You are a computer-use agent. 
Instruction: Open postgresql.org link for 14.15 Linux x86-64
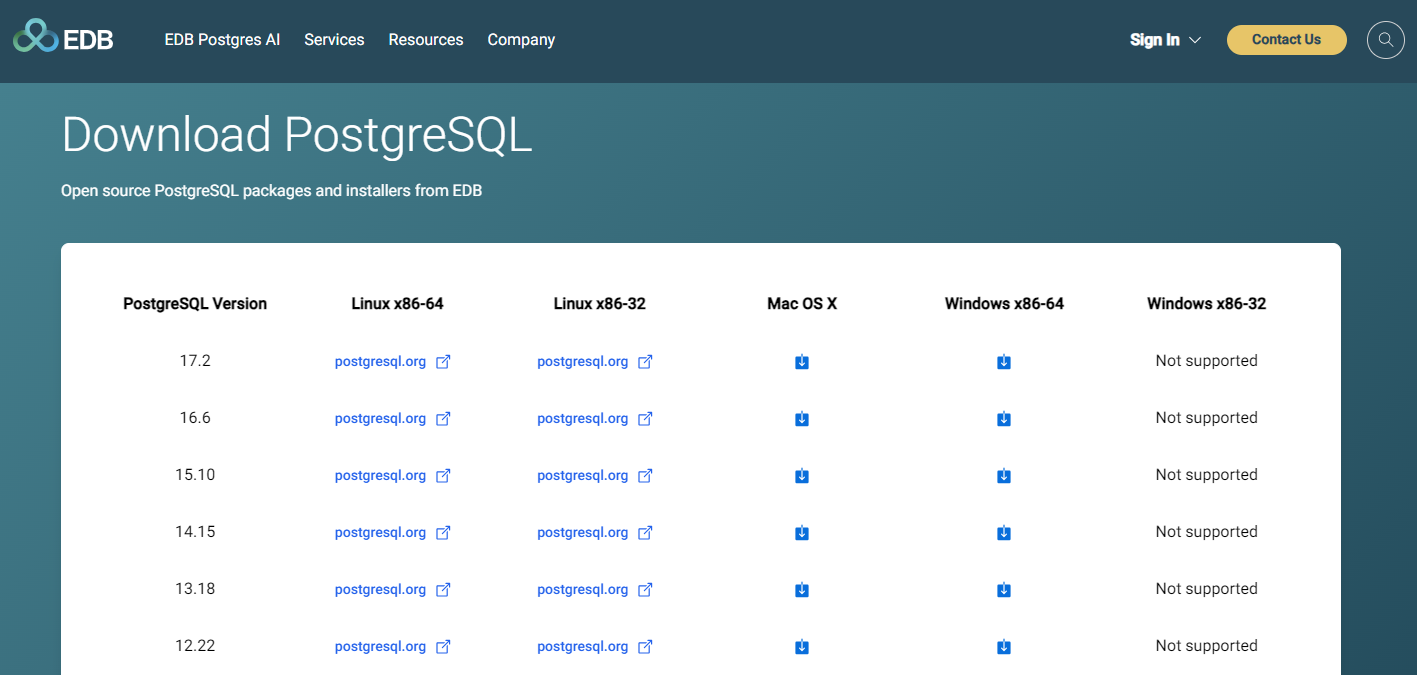click(x=381, y=533)
